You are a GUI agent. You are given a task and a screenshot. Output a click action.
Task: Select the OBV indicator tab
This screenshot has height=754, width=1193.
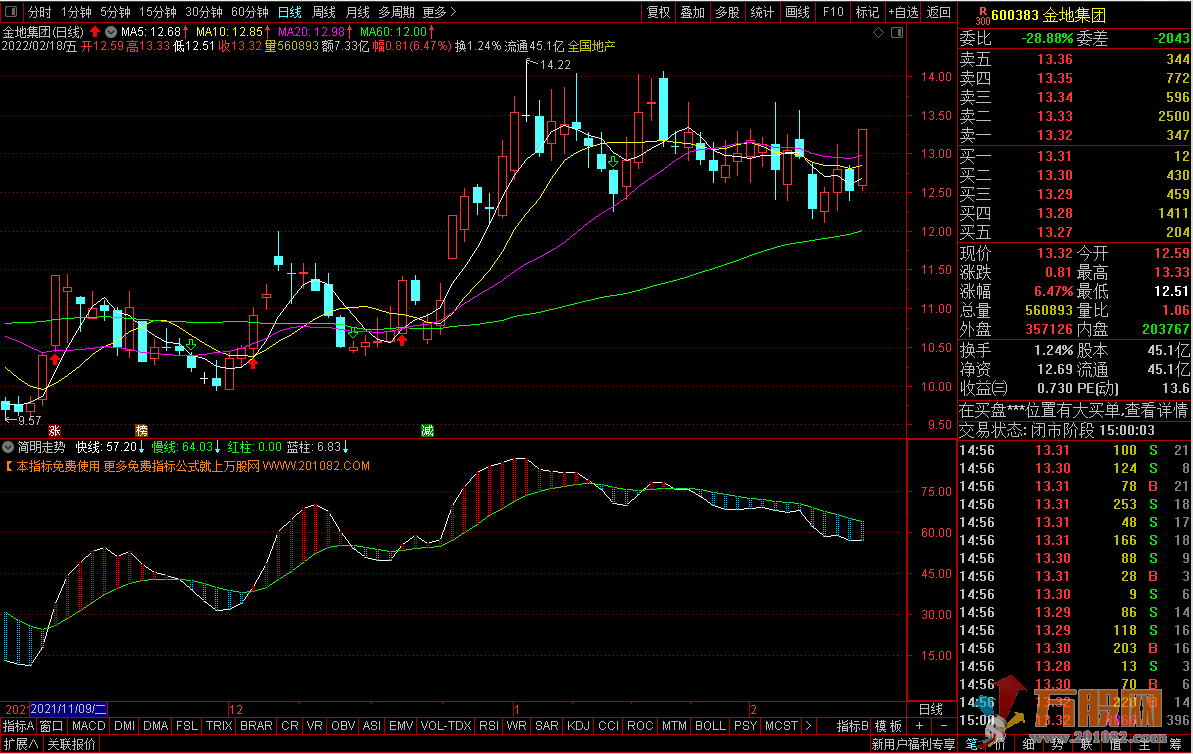pyautogui.click(x=343, y=726)
